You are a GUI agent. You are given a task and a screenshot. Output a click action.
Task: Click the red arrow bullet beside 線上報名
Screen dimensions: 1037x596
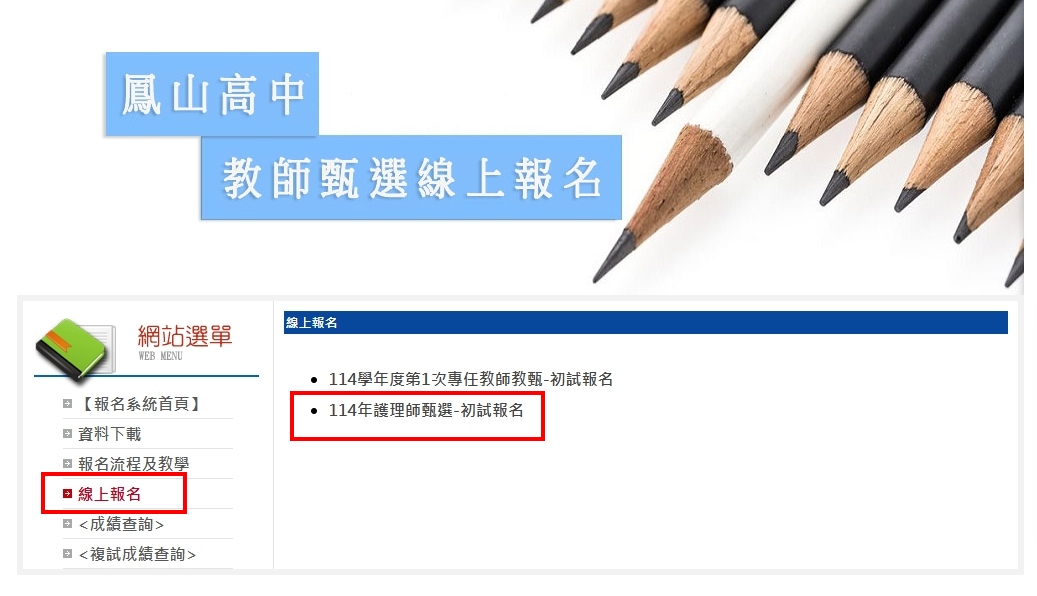(67, 493)
